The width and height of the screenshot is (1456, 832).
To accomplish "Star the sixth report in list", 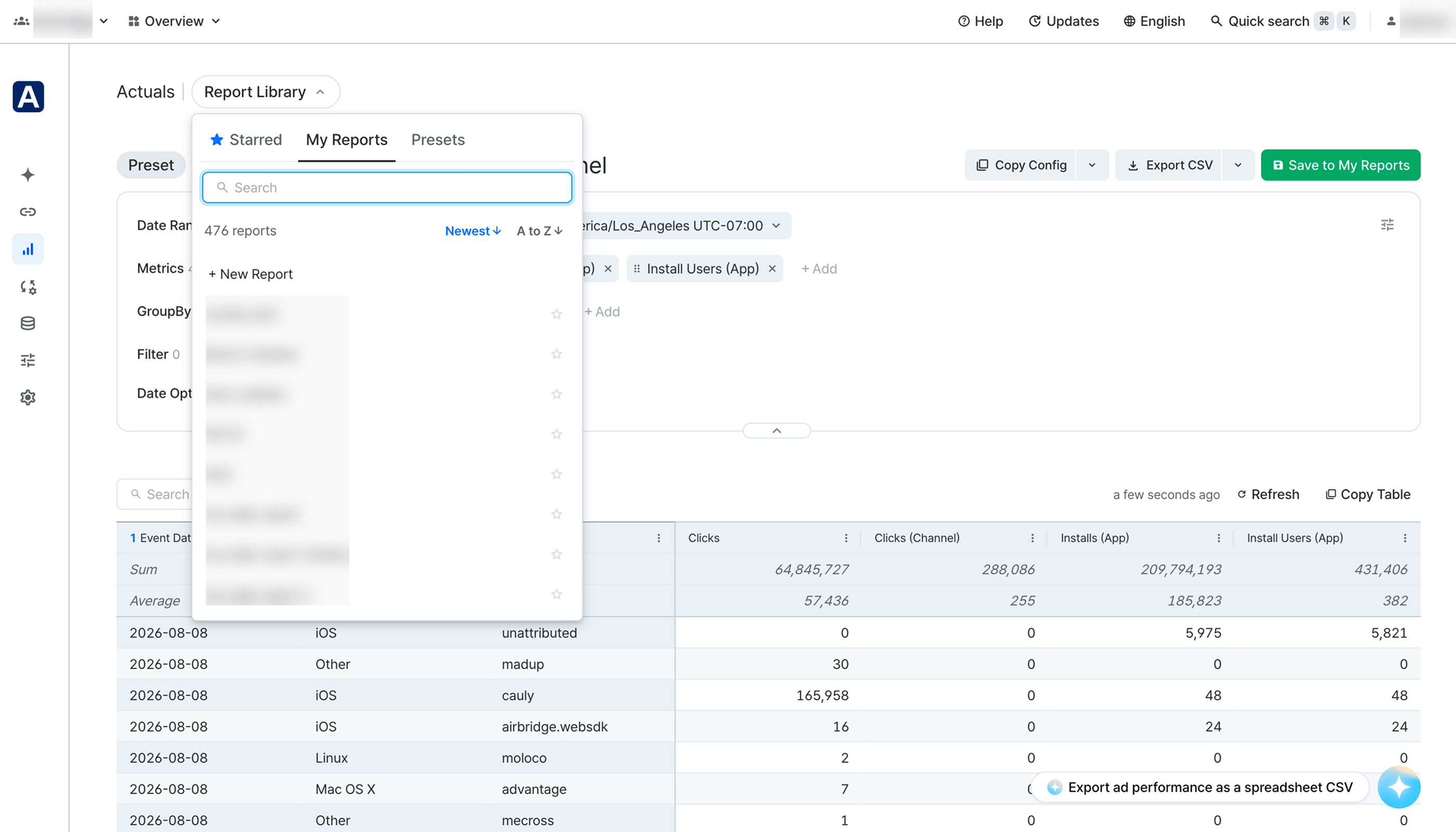I will pyautogui.click(x=556, y=514).
